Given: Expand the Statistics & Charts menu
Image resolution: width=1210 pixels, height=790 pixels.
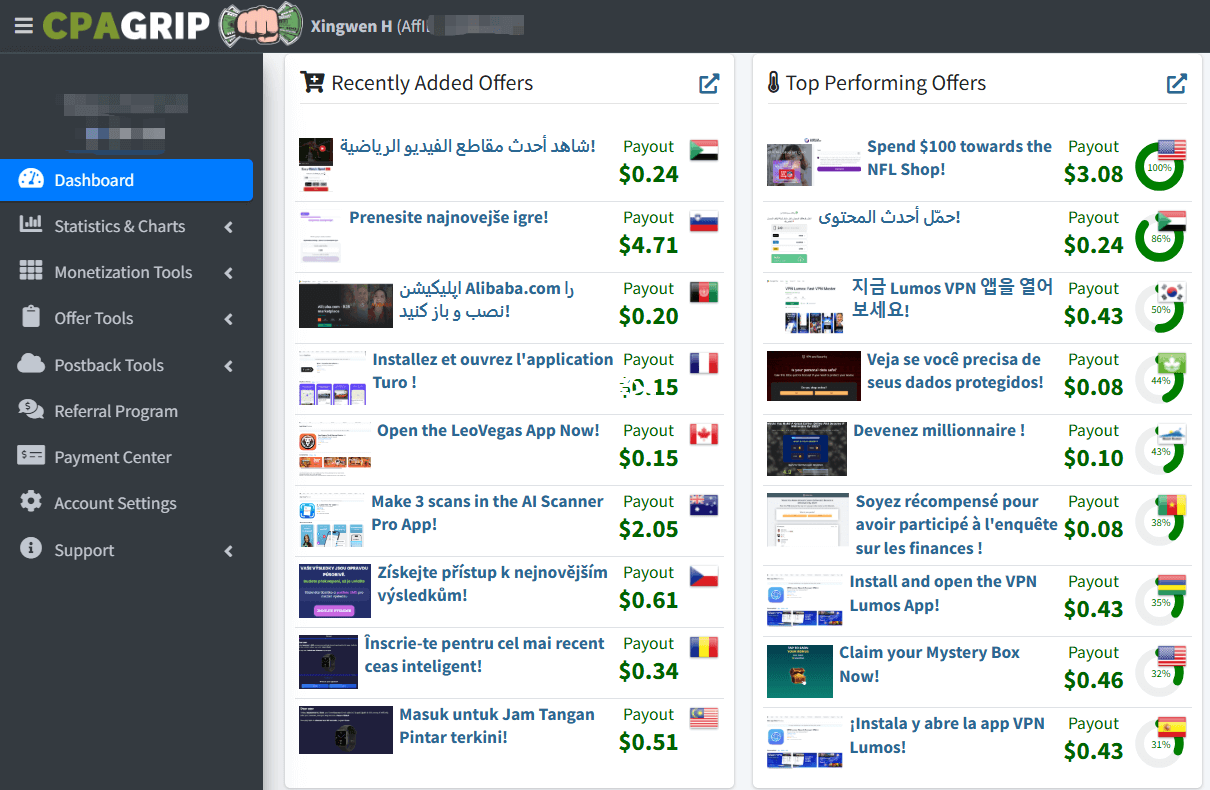Looking at the screenshot, I should click(228, 227).
